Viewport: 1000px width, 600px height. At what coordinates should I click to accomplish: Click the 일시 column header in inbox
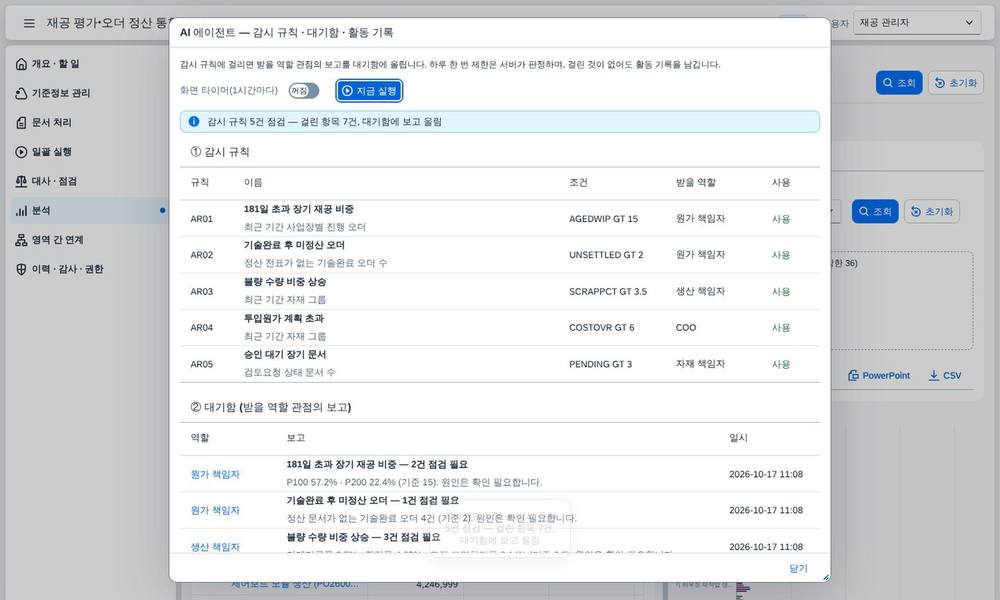click(739, 438)
